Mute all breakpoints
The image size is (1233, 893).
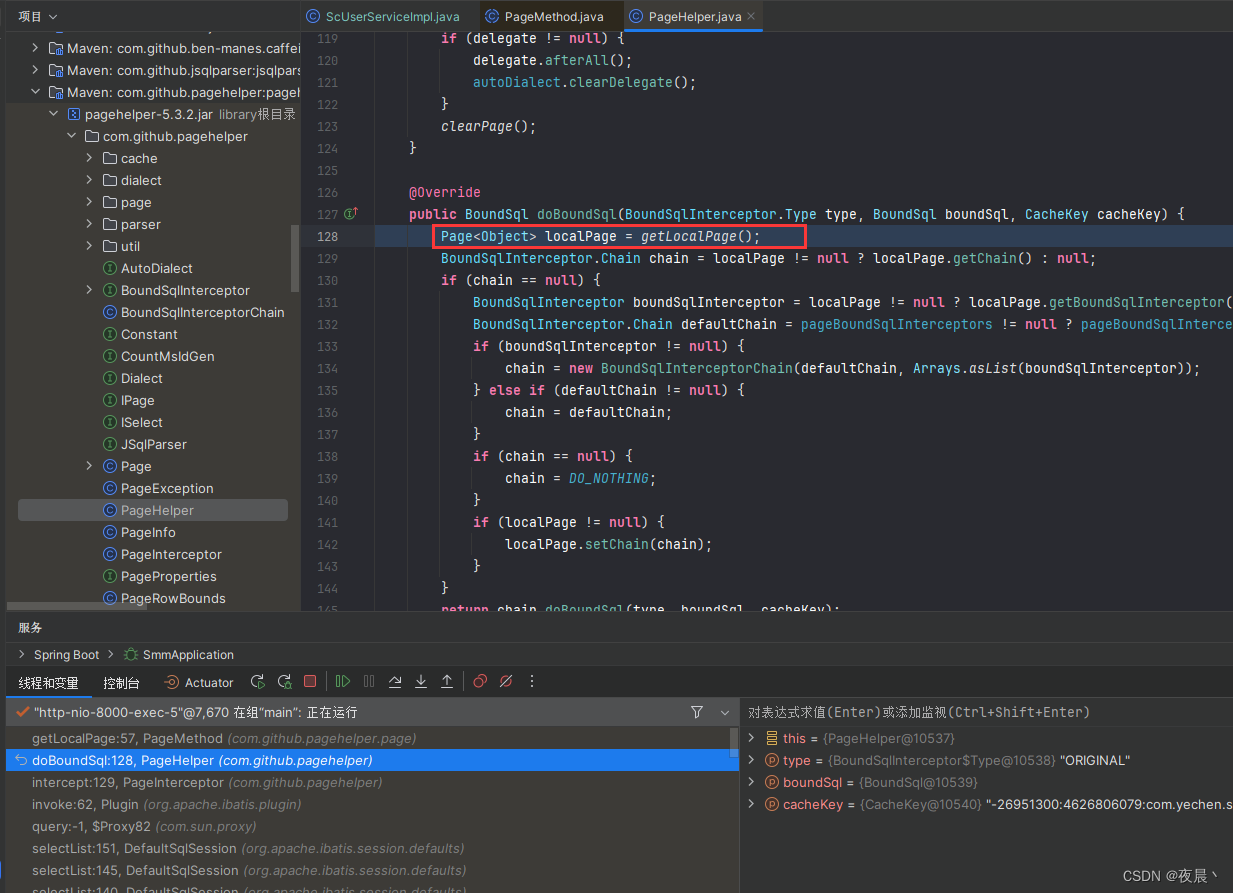(x=506, y=682)
